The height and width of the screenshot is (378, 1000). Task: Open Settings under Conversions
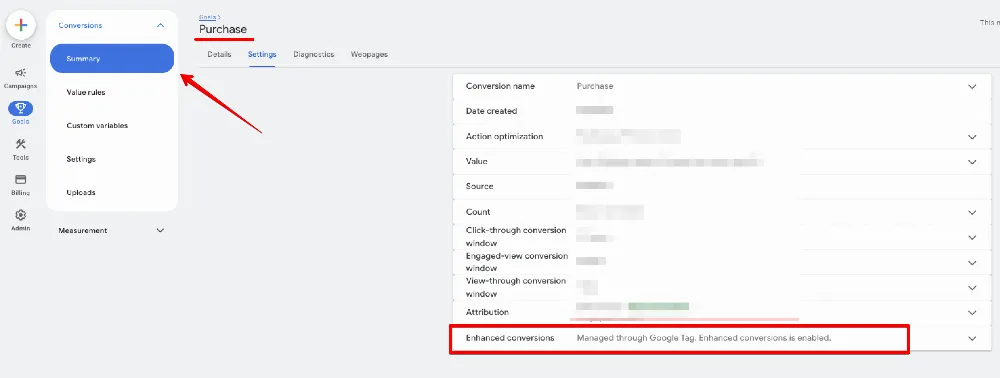click(x=81, y=159)
